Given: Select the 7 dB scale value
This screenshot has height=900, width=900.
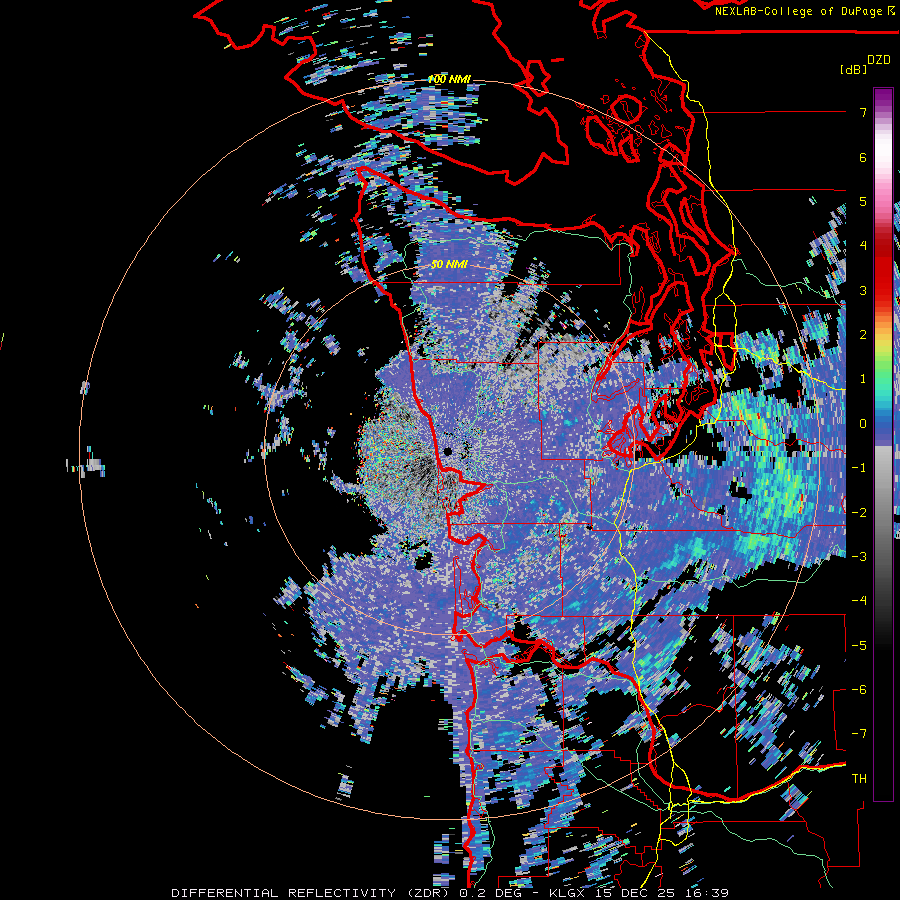Looking at the screenshot, I should (x=863, y=112).
